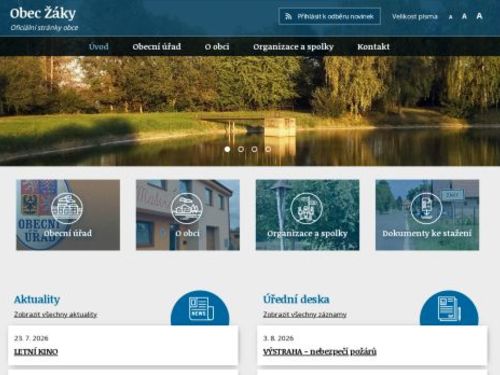Click the date 3. 8. 2026
Screen dimensions: 500x375
[x=278, y=338]
